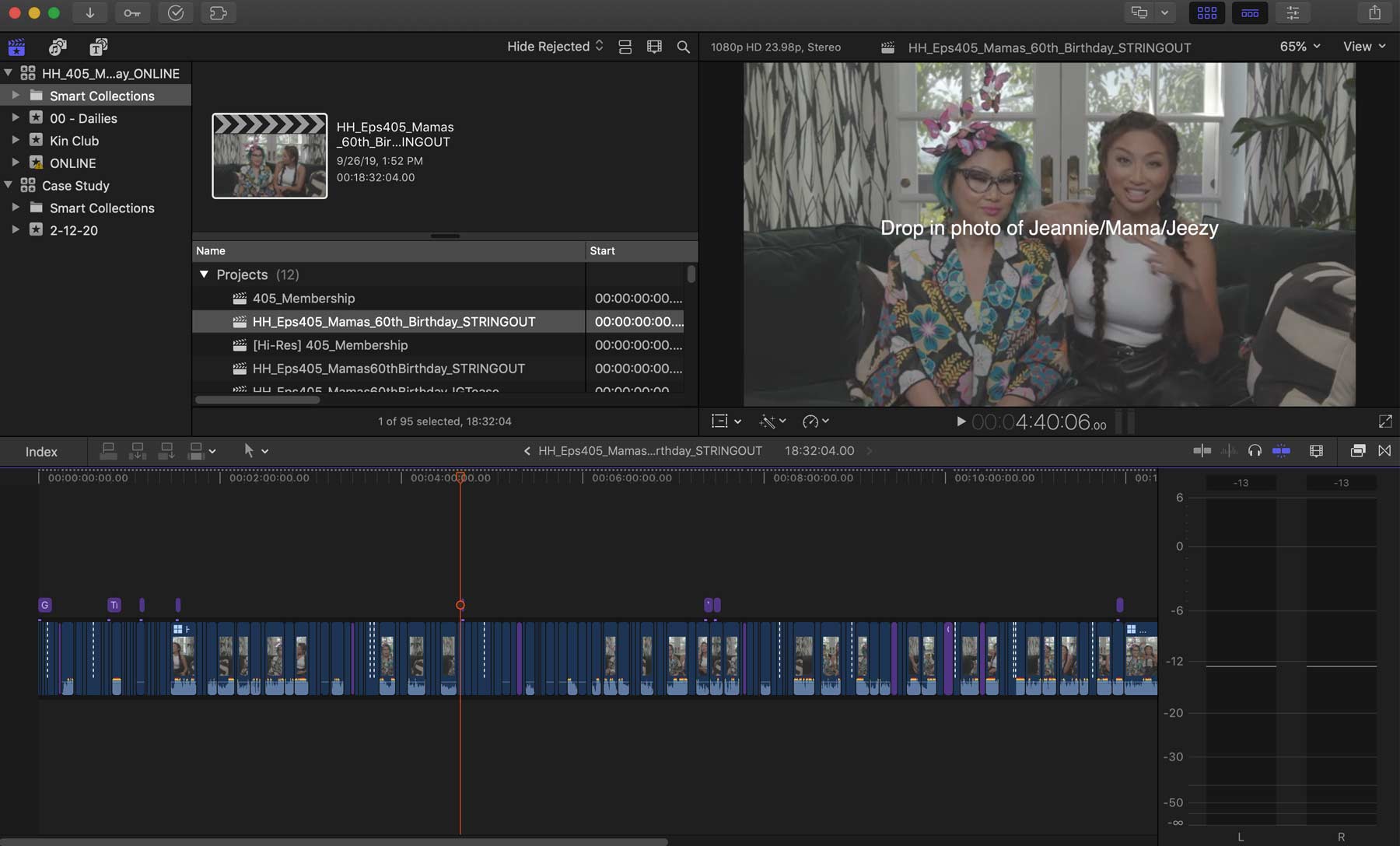Open the Share export icon

[x=1374, y=12]
